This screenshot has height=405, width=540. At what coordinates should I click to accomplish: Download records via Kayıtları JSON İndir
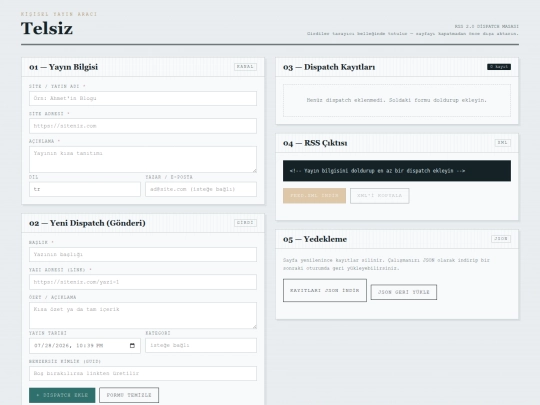coord(325,290)
